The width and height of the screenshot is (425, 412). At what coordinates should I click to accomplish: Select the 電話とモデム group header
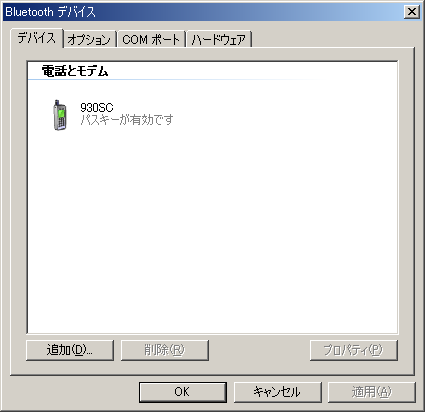[75, 71]
